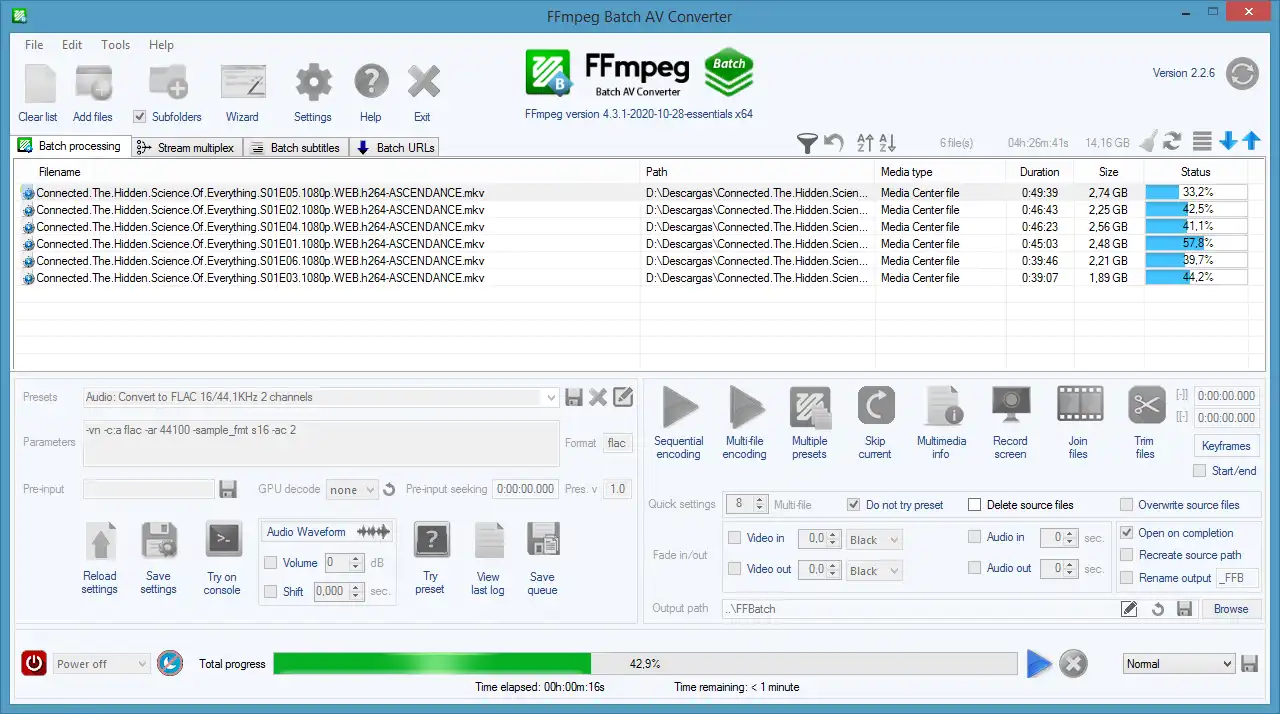Switch to Batch URLs tab

pos(396,147)
